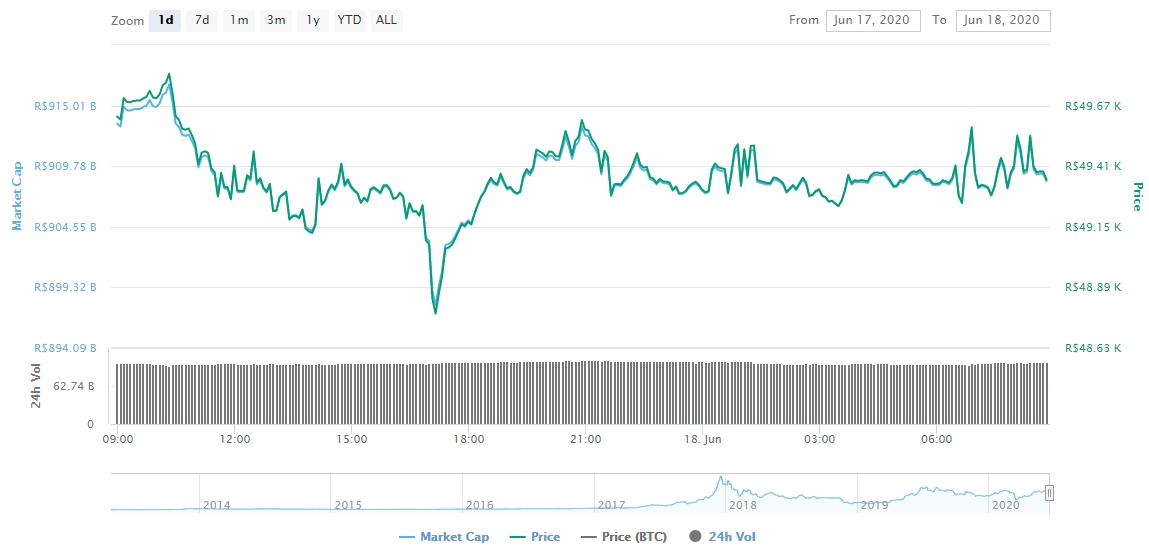Click R$48.89 K price axis label
This screenshot has height=548, width=1149.
(x=1093, y=287)
